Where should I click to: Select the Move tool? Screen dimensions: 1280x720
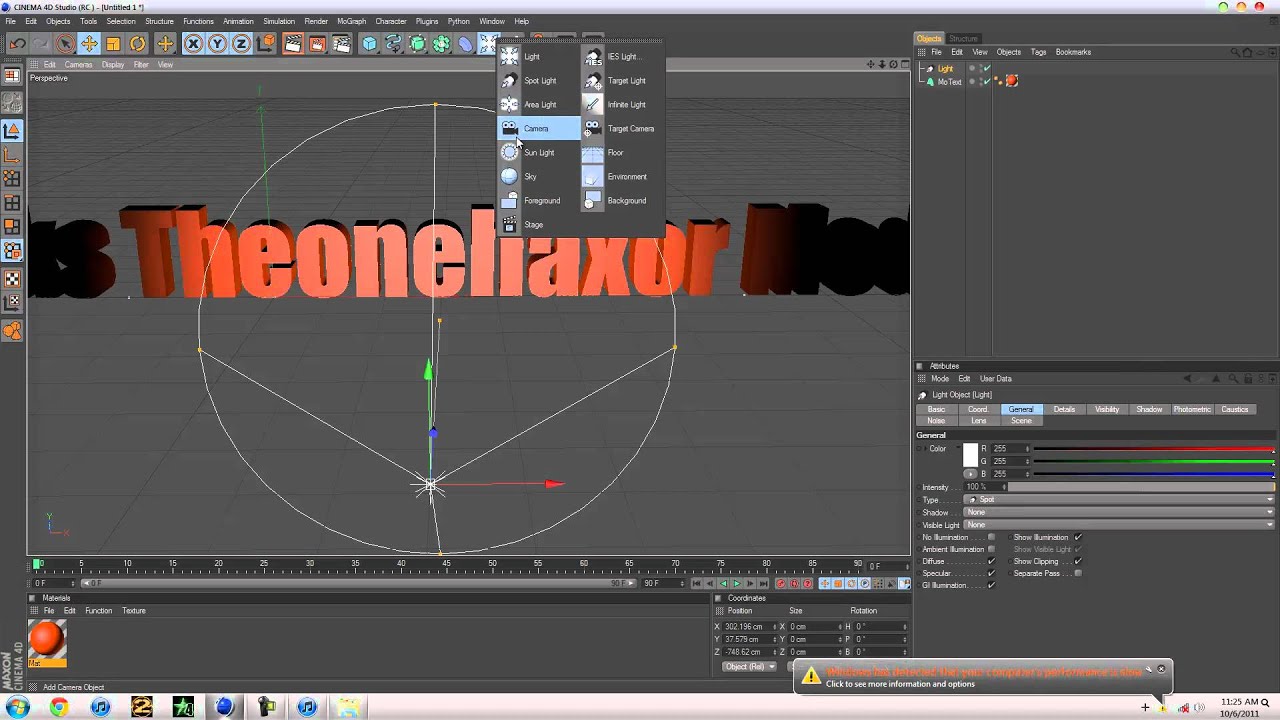[89, 43]
